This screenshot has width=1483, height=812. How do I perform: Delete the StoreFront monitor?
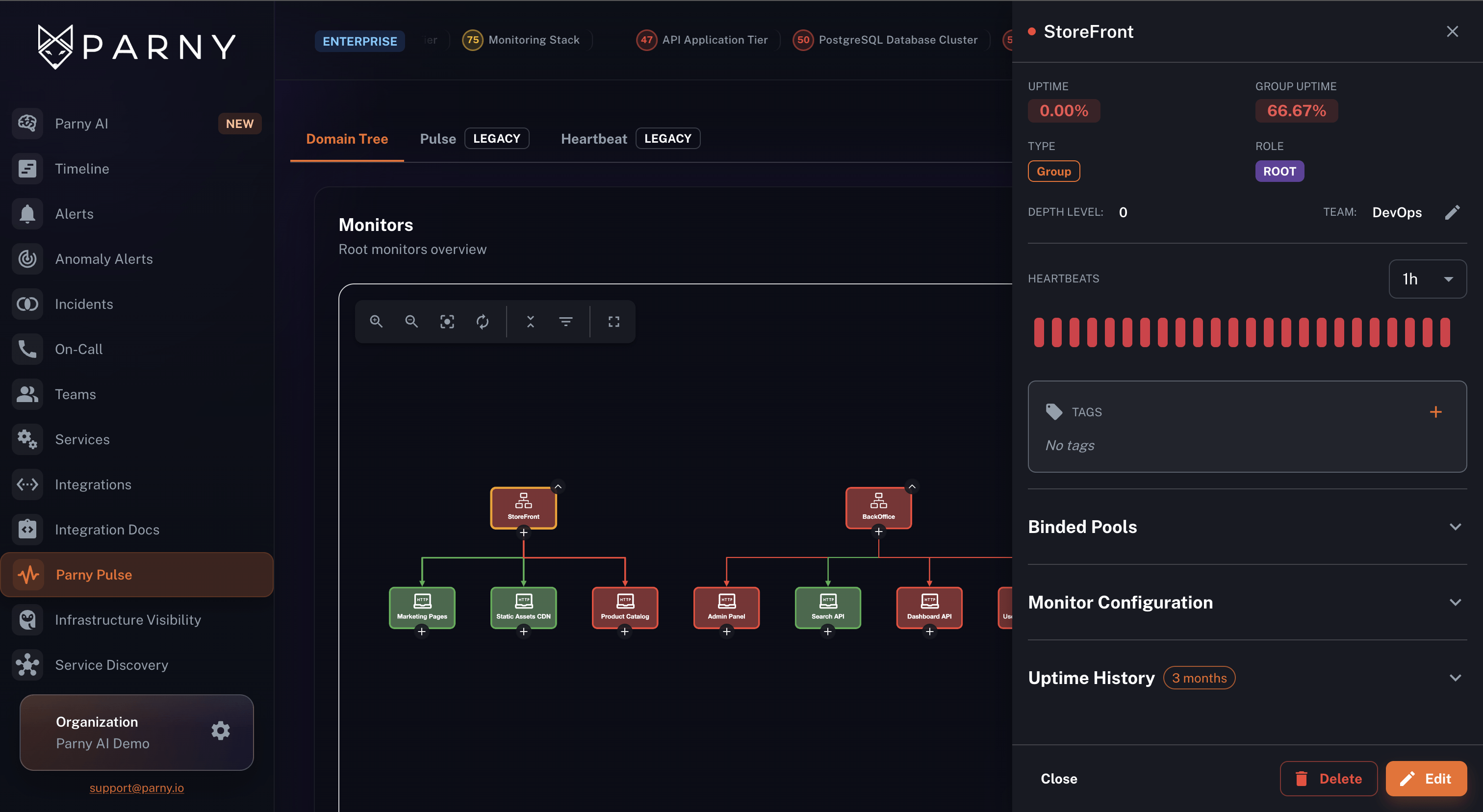tap(1328, 779)
